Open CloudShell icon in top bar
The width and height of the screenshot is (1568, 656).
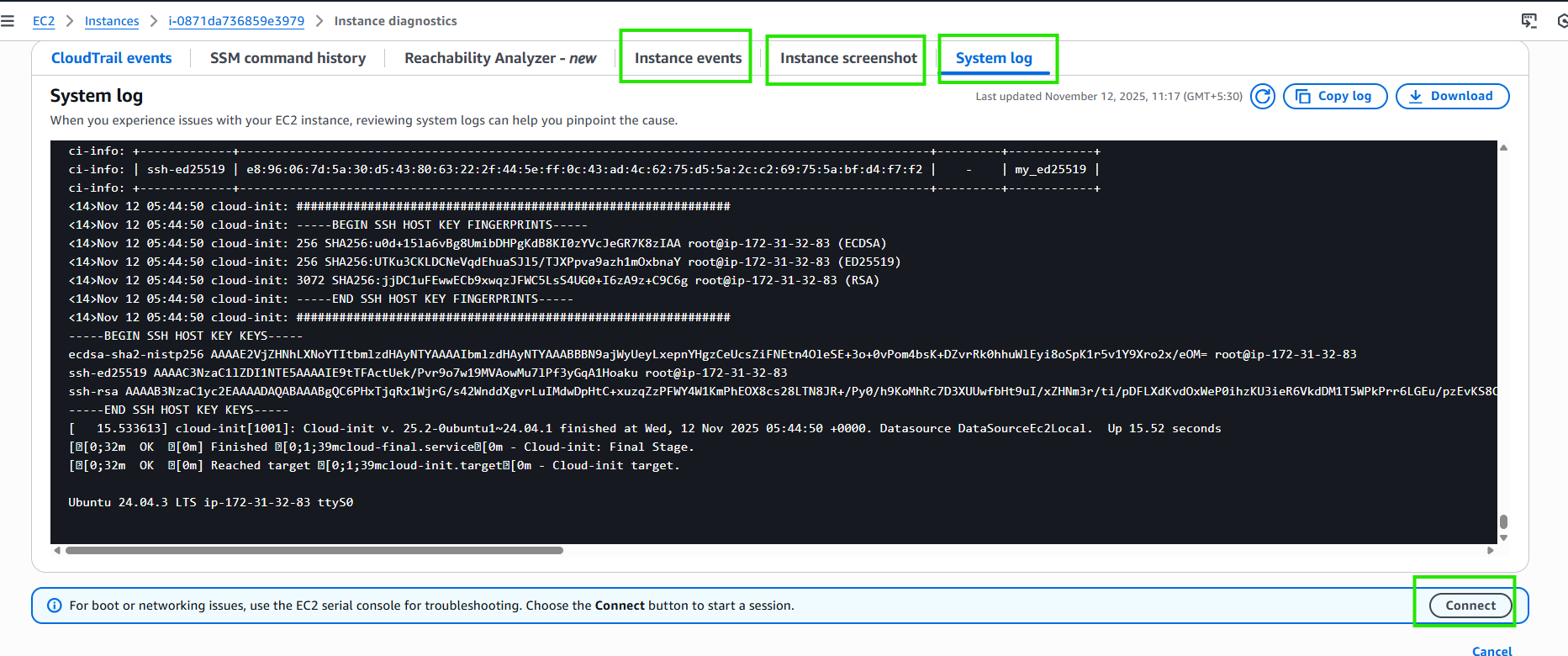point(1529,21)
